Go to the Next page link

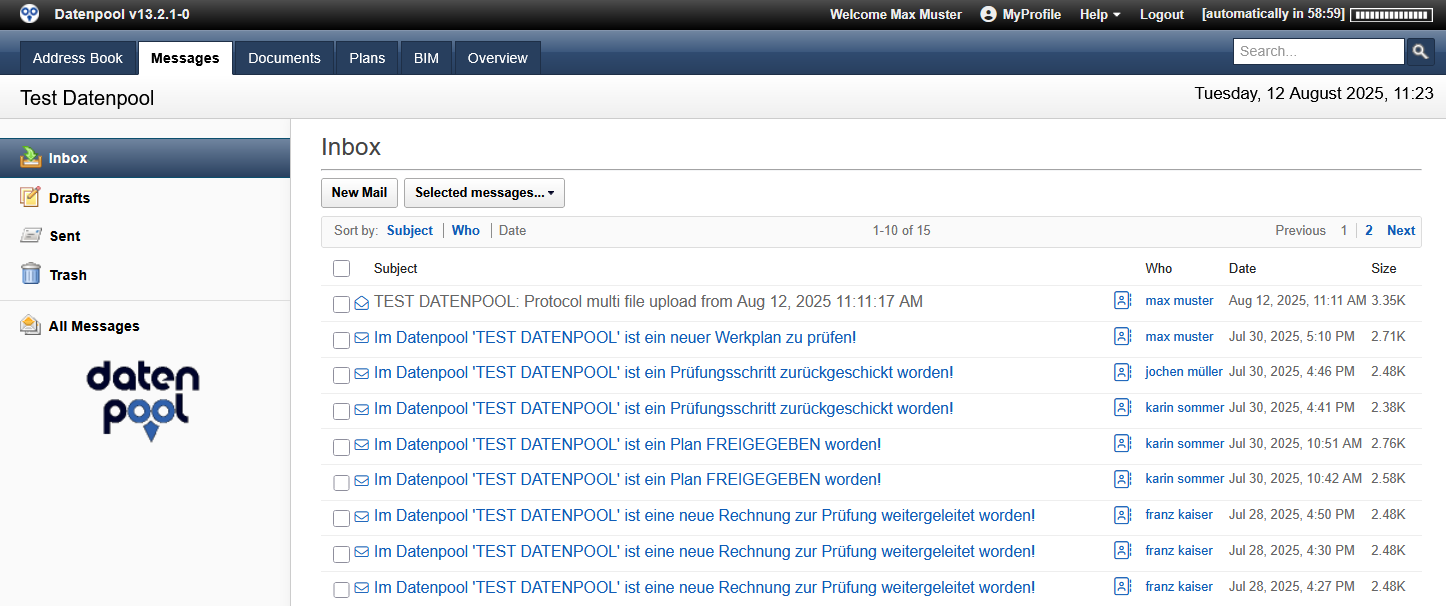tap(1400, 230)
